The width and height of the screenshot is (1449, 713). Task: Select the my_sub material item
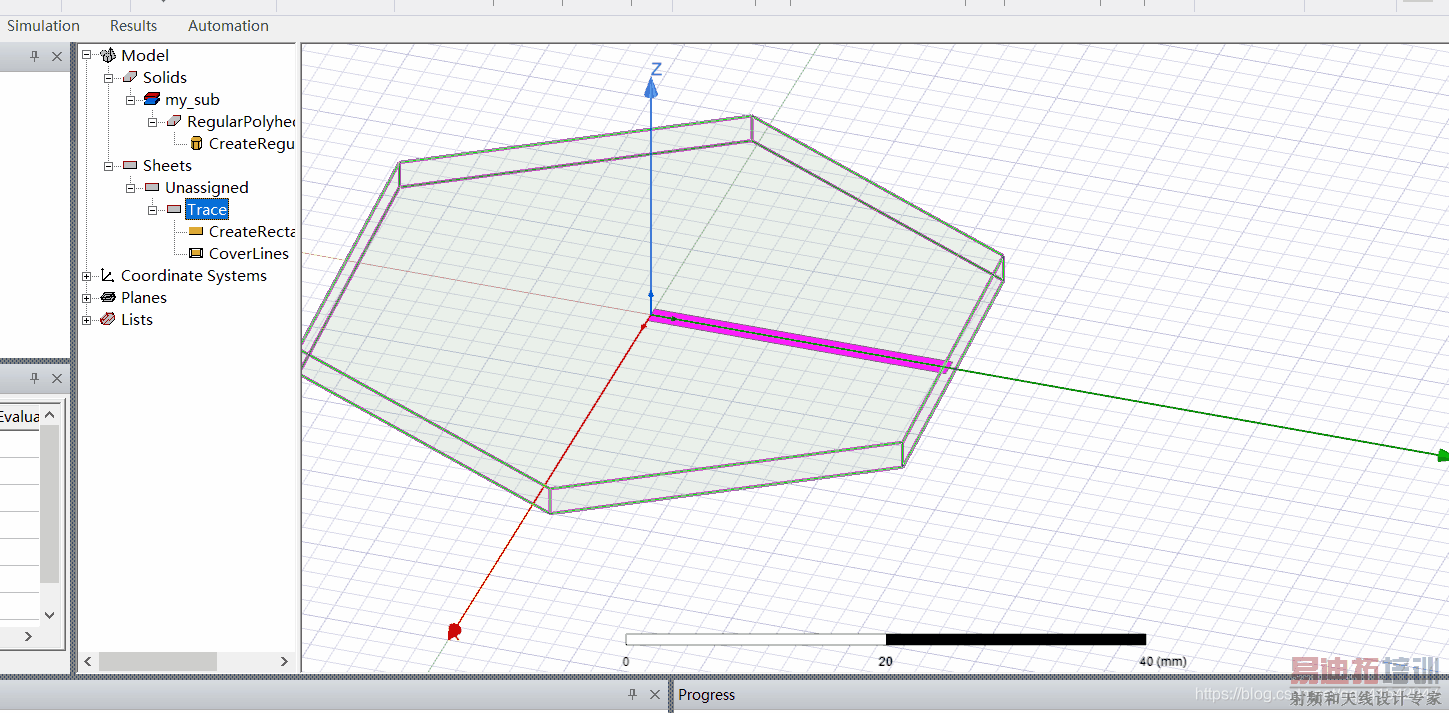click(192, 99)
